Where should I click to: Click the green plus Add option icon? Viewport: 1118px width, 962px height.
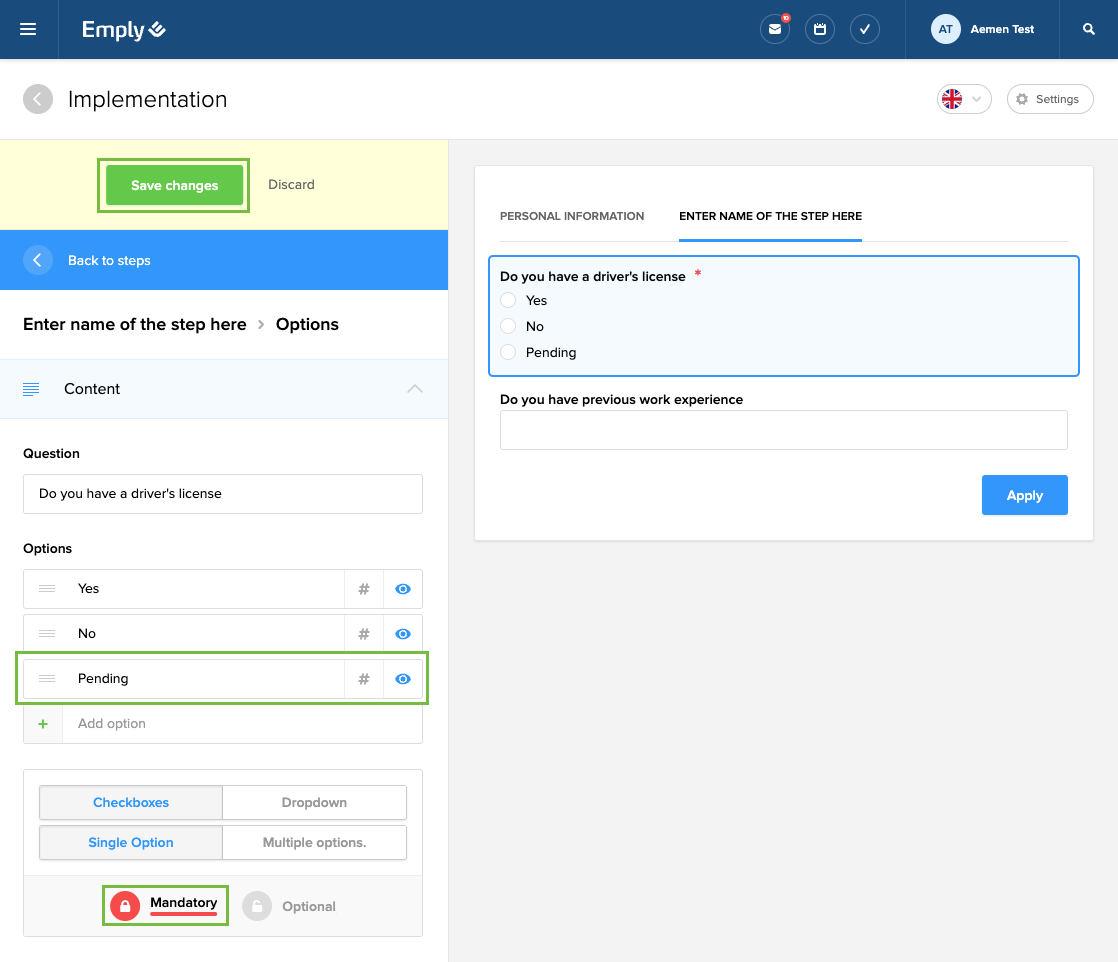(x=43, y=724)
